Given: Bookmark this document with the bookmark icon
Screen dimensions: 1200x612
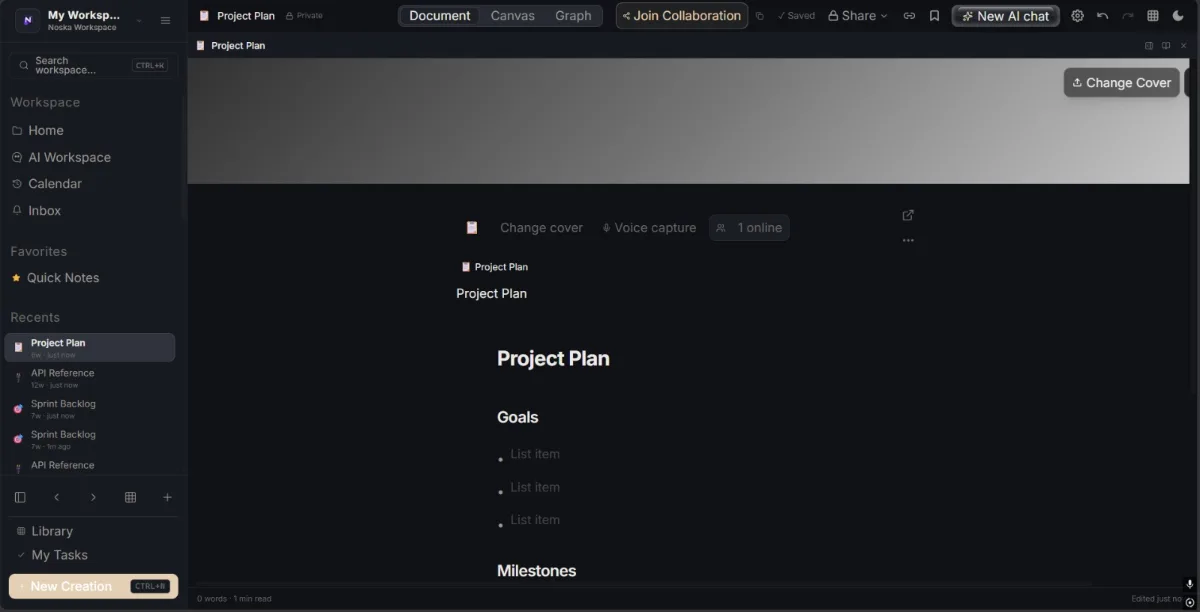Looking at the screenshot, I should tap(934, 16).
